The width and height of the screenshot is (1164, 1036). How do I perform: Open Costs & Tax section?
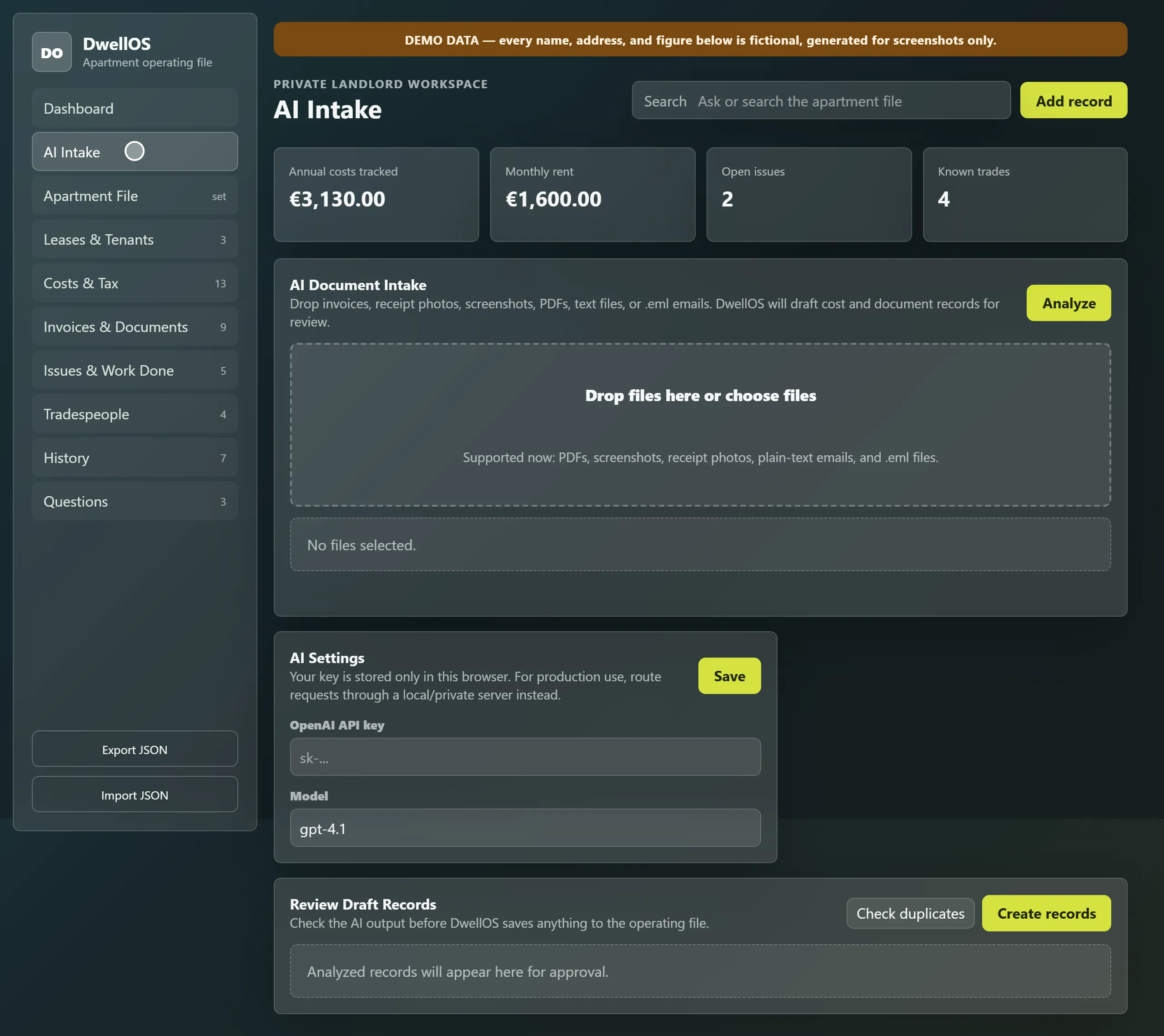pyautogui.click(x=135, y=283)
